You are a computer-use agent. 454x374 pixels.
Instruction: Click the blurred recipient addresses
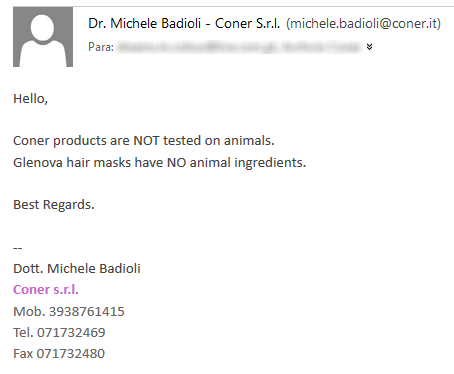tap(239, 47)
